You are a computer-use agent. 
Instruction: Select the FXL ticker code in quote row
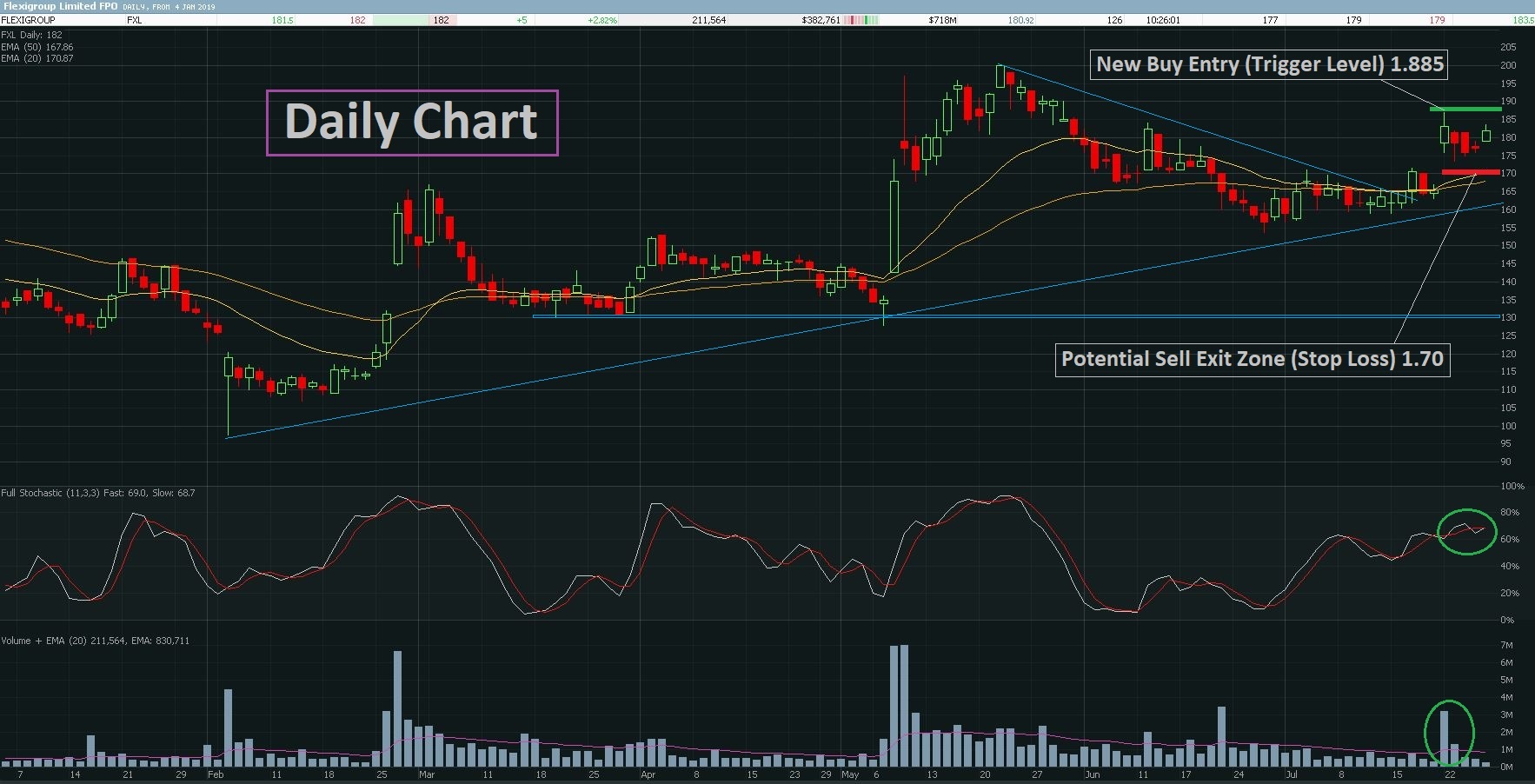coord(134,20)
